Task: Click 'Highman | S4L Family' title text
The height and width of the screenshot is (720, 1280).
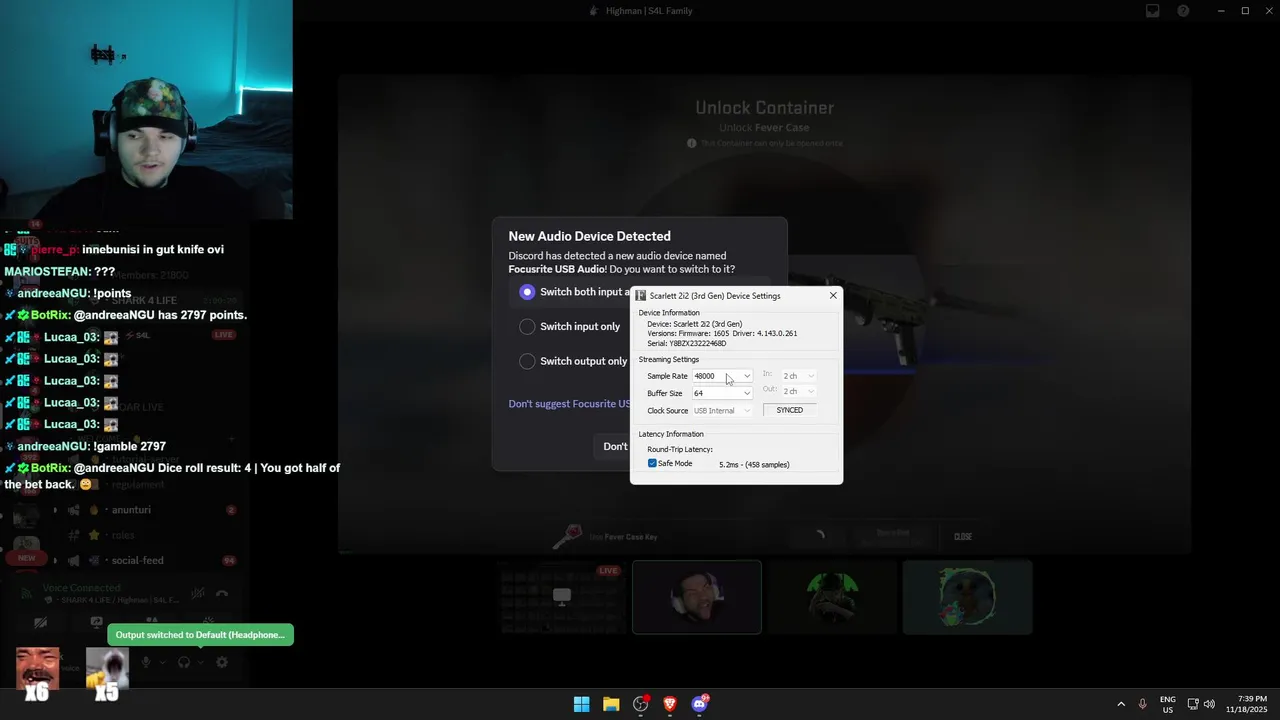Action: pyautogui.click(x=649, y=11)
